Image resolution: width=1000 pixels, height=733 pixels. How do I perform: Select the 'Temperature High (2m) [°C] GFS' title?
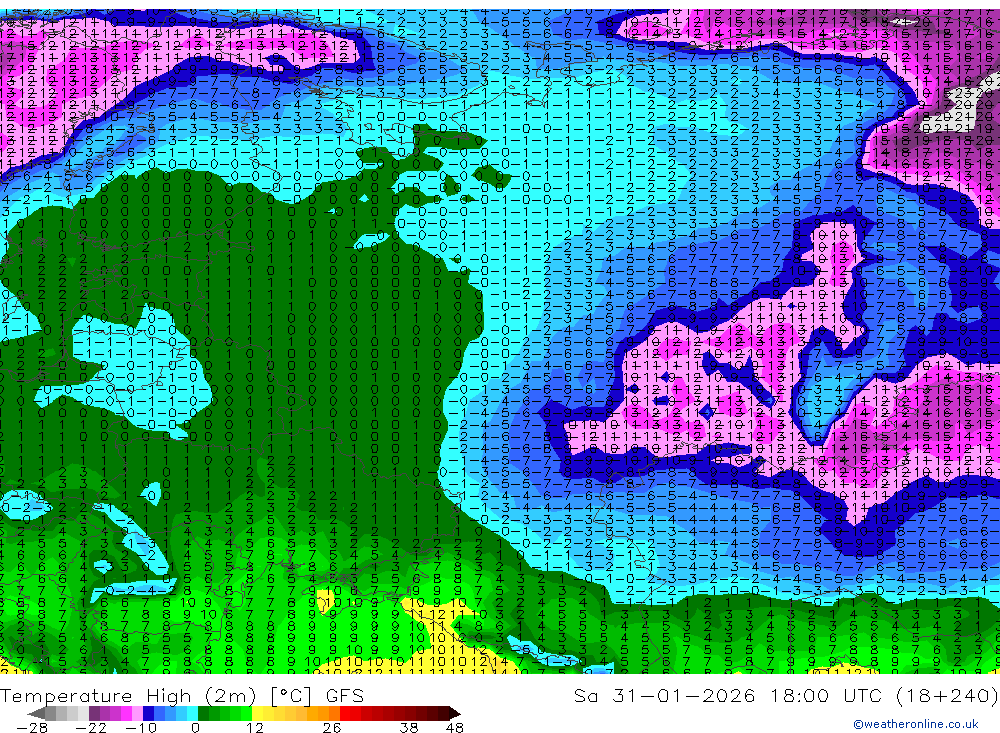pyautogui.click(x=182, y=695)
